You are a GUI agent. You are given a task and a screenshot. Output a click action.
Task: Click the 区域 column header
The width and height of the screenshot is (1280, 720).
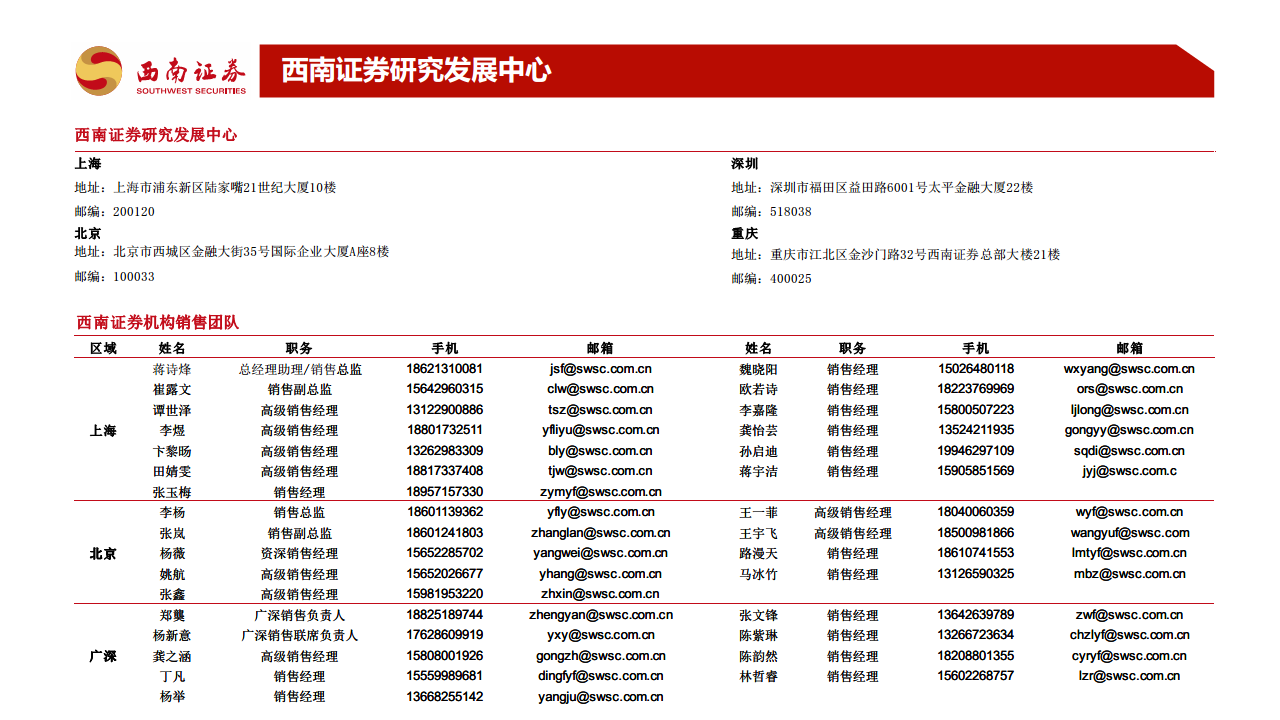pos(103,348)
